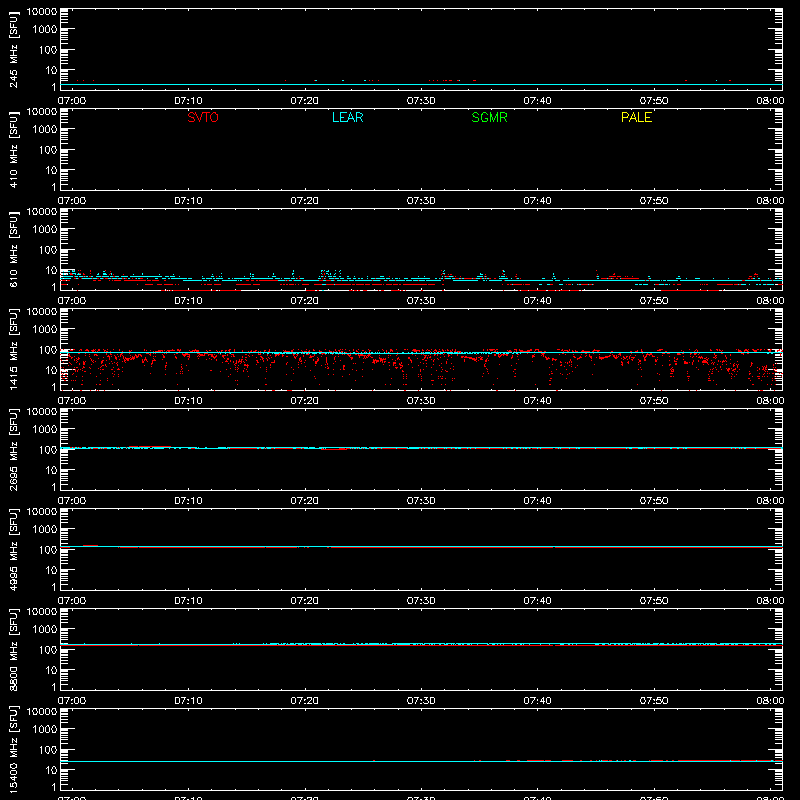Click 07:40 tick under the 610 MHz panel
The image size is (800, 800).
(x=537, y=301)
